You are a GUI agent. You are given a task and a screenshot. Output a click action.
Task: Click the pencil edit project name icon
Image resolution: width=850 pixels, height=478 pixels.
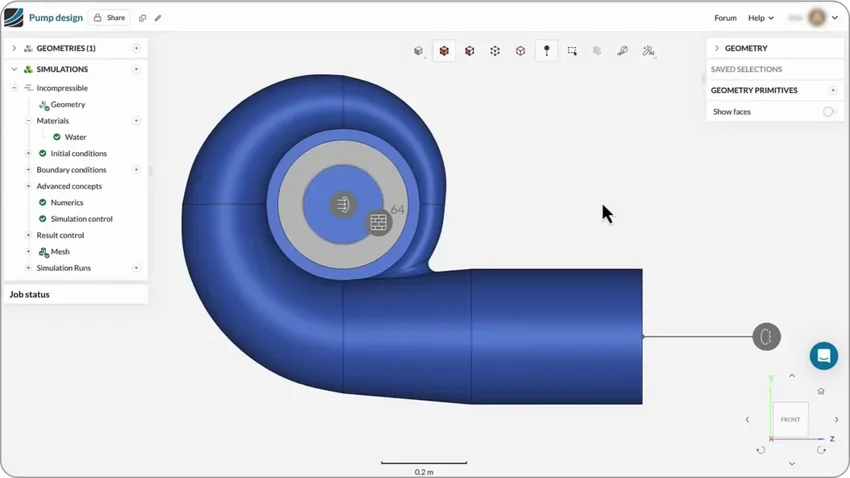click(x=158, y=18)
